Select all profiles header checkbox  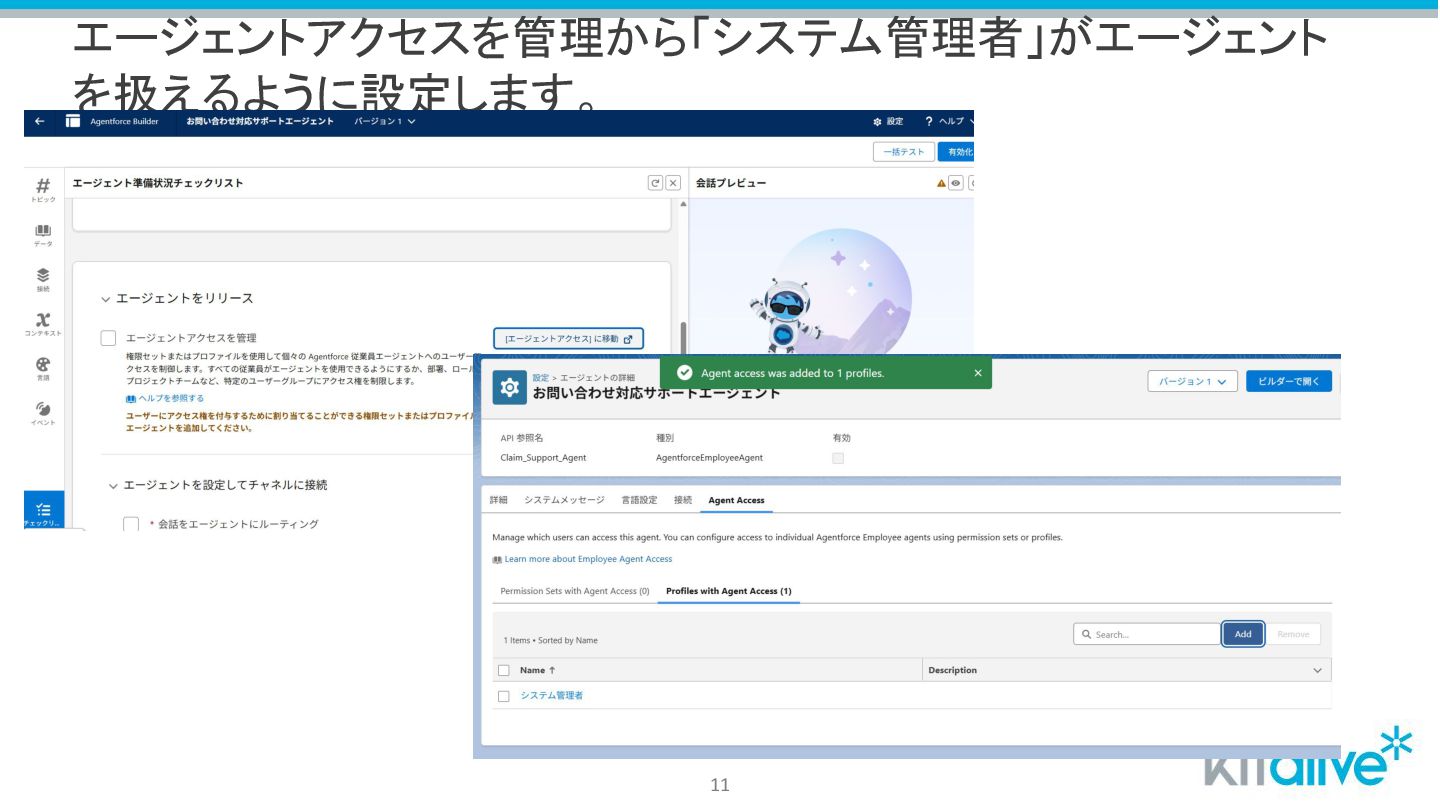[x=504, y=670]
